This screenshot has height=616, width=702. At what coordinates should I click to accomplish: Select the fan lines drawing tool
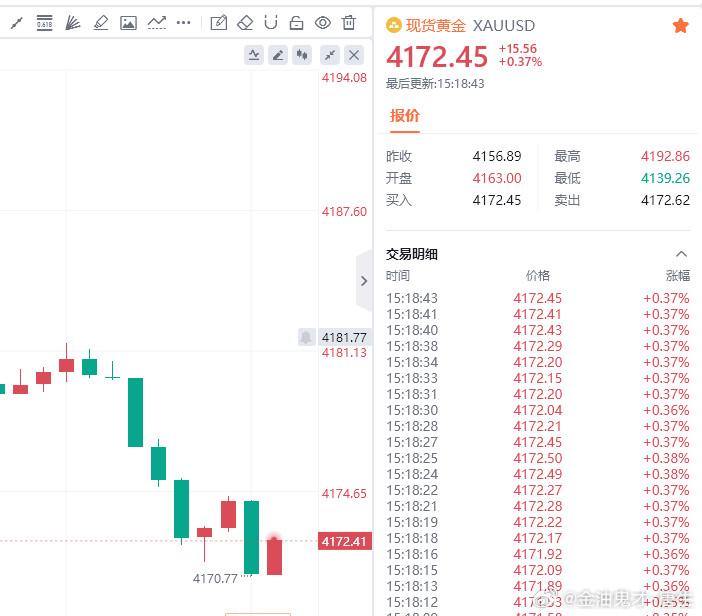click(x=73, y=22)
